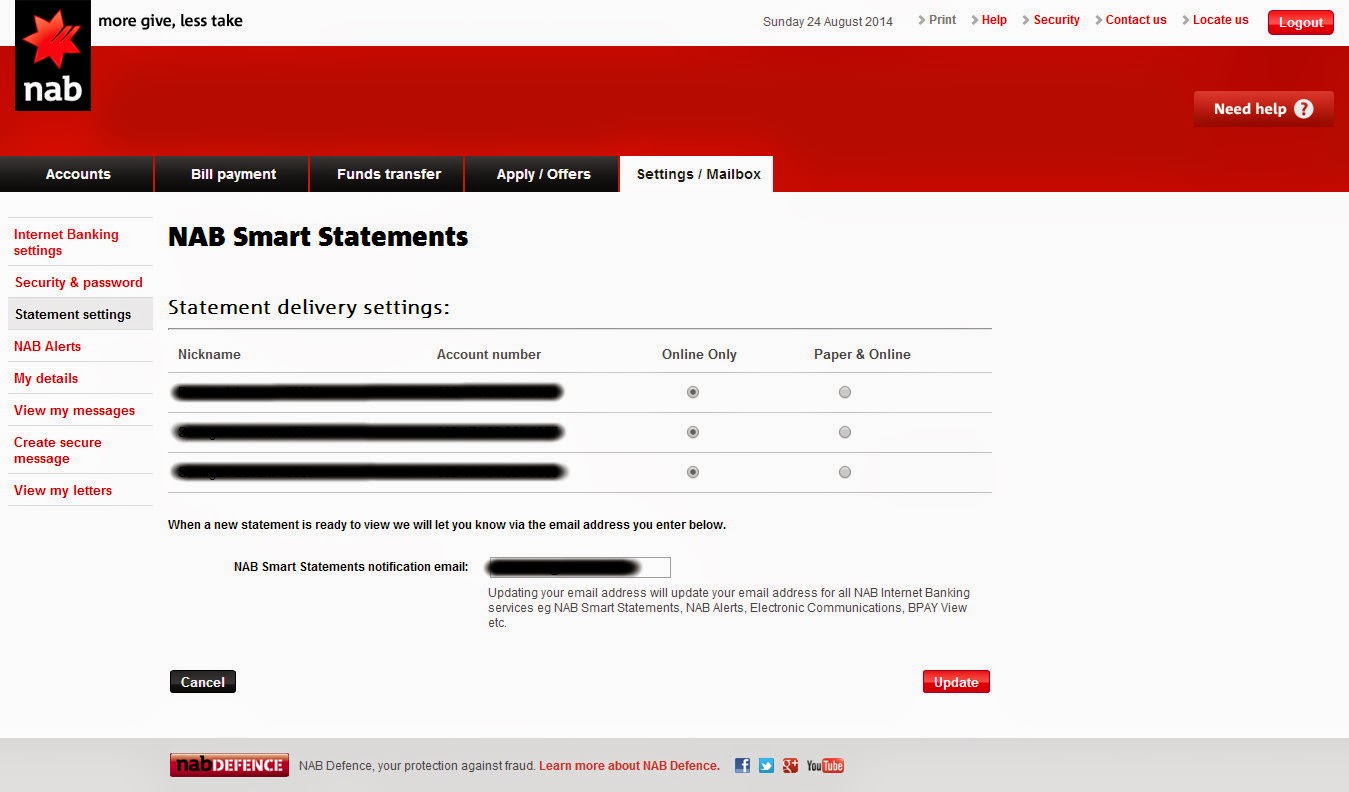Switch to Bill payment tab
The width and height of the screenshot is (1349, 792).
click(233, 174)
